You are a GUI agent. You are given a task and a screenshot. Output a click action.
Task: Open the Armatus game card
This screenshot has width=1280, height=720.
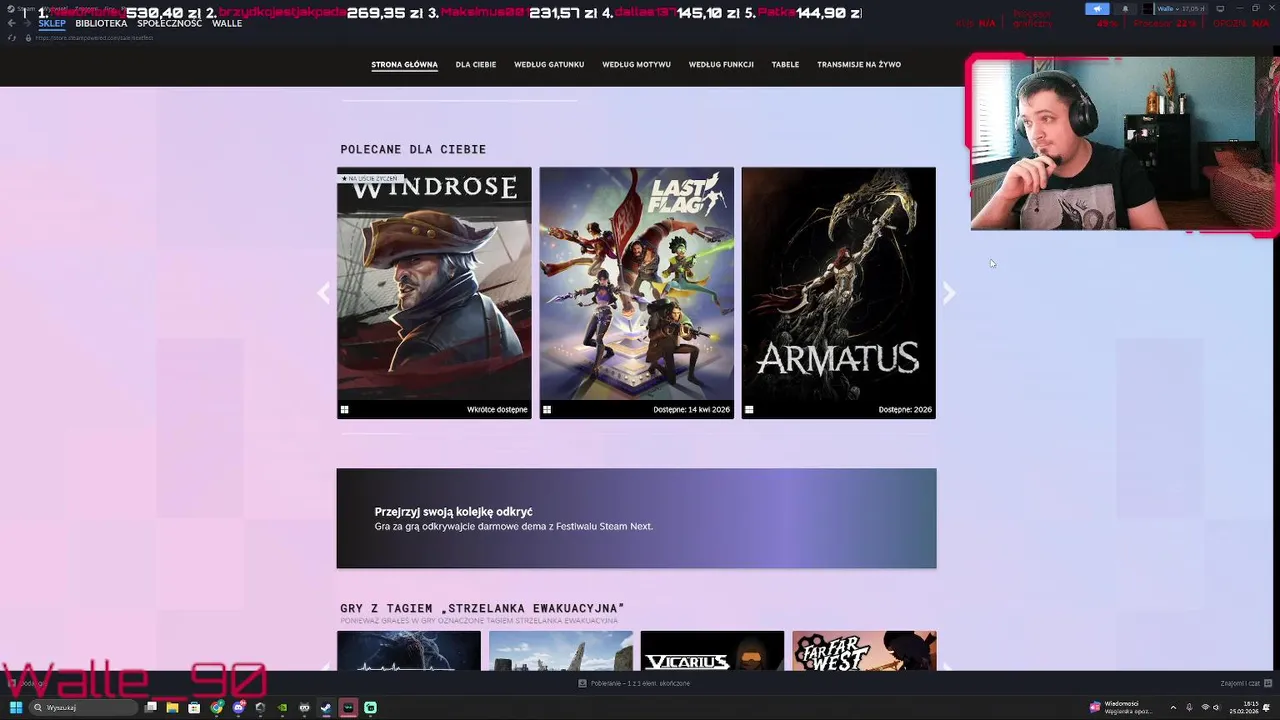click(838, 293)
